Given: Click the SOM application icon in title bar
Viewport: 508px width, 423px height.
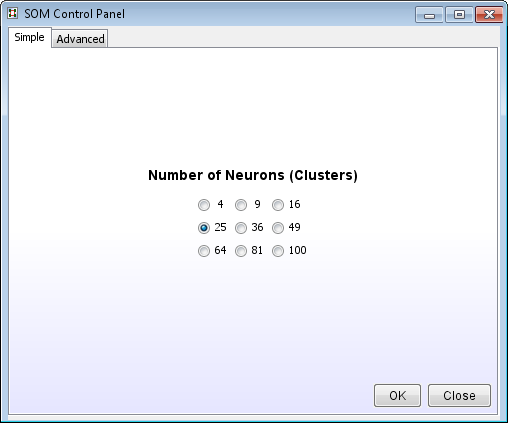Looking at the screenshot, I should [12, 13].
